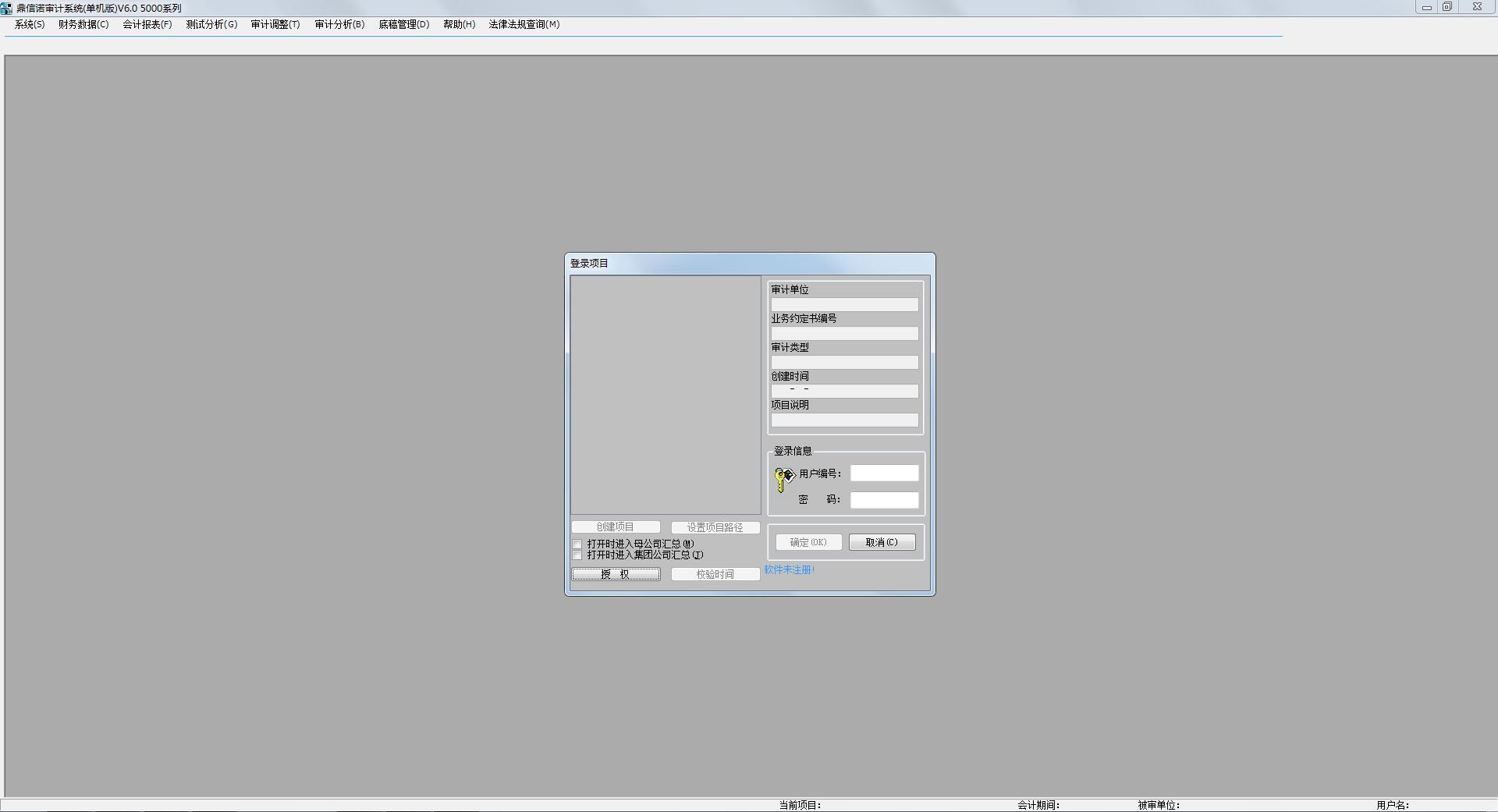Cancel the dialog with 取消 button
The height and width of the screenshot is (812, 1498).
[x=882, y=542]
